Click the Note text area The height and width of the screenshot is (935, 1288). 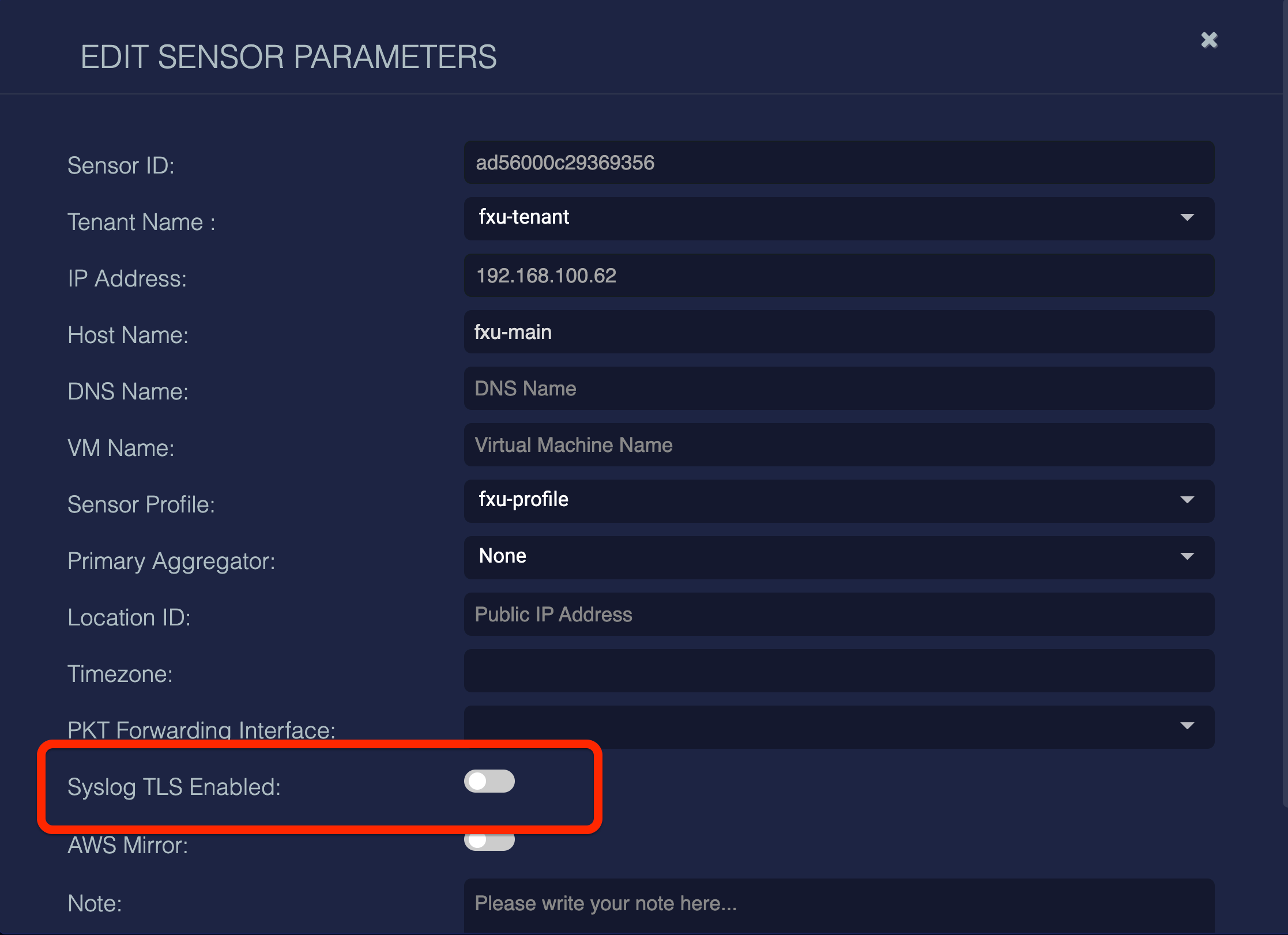point(839,904)
